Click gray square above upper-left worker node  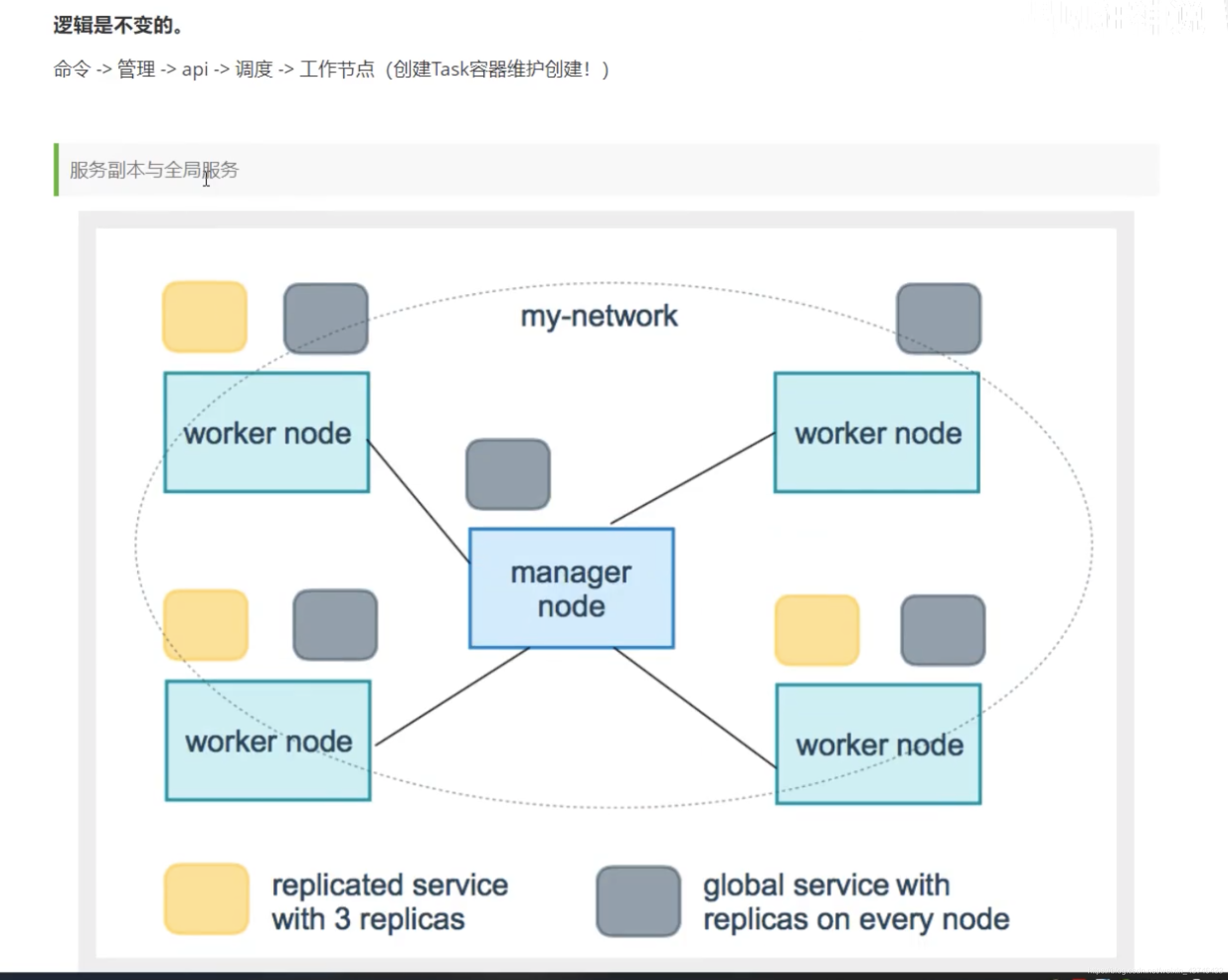(326, 319)
